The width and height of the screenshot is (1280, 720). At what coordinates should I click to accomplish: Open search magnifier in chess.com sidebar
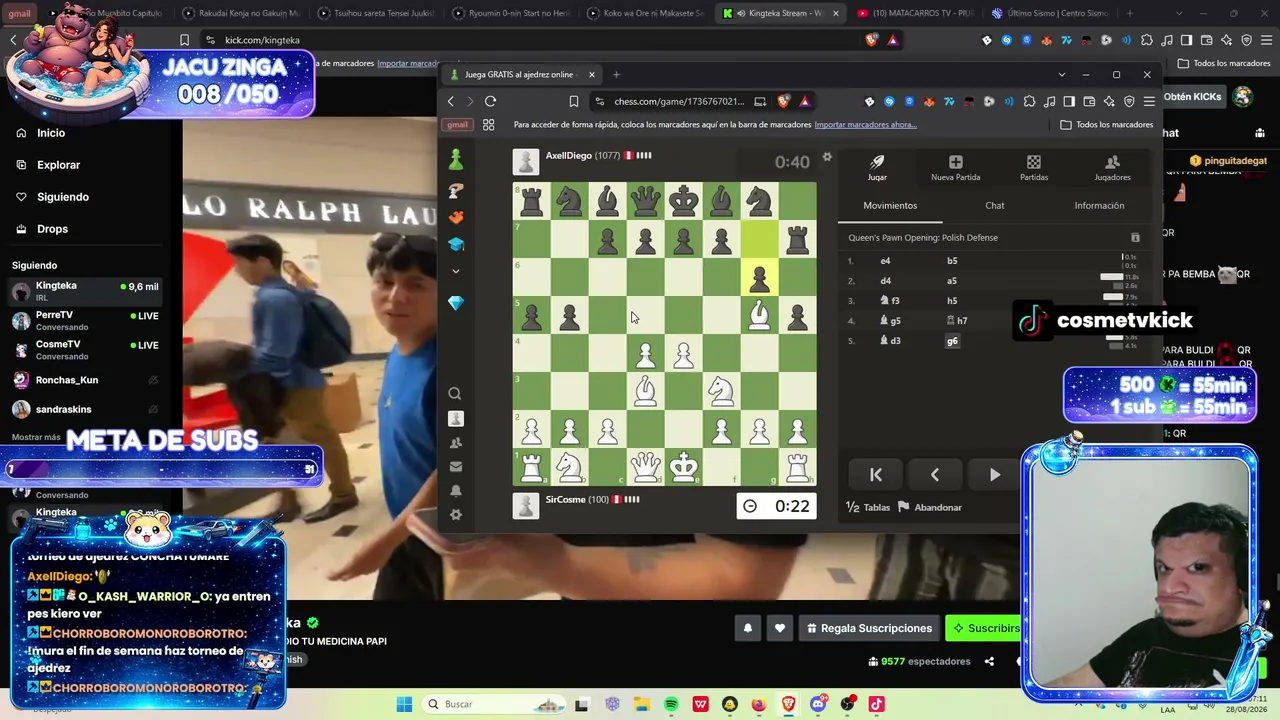coord(456,394)
